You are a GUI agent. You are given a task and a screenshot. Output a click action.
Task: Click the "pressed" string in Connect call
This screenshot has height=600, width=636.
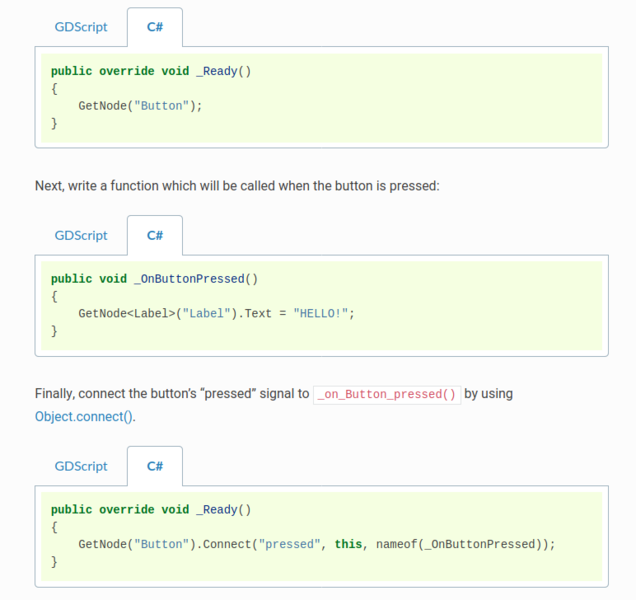[290, 544]
